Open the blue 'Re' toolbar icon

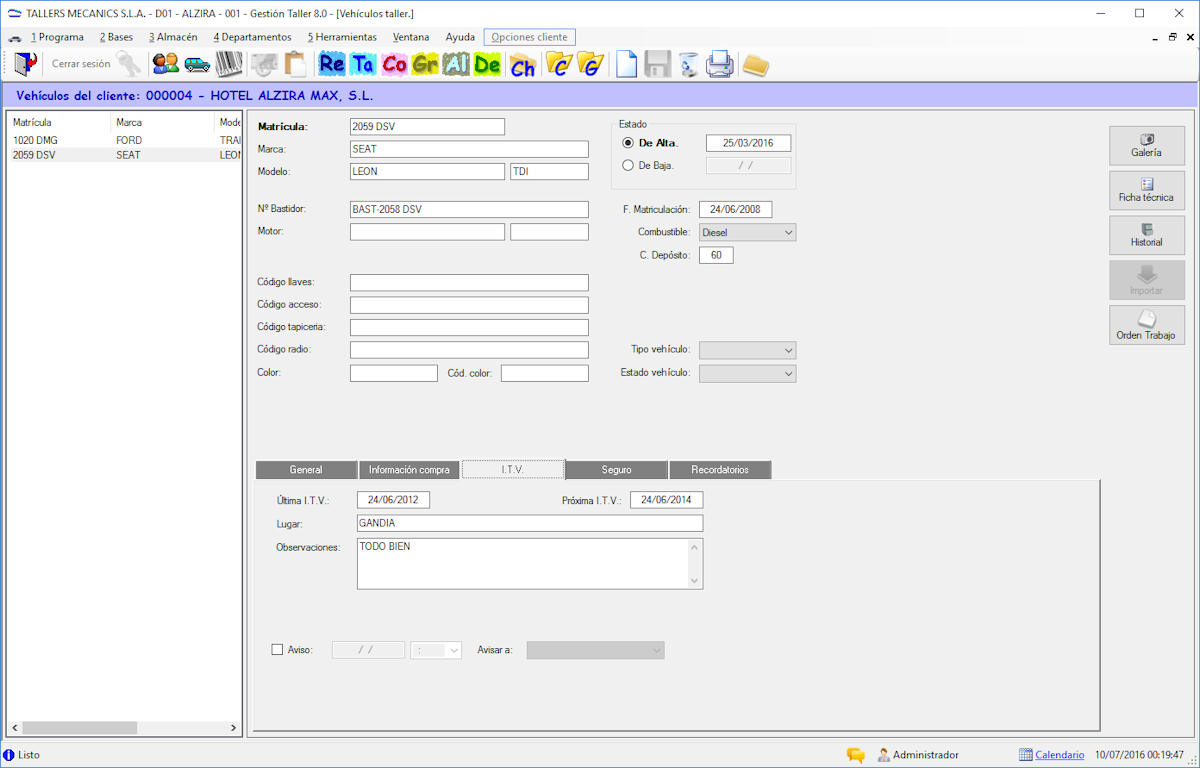[332, 64]
